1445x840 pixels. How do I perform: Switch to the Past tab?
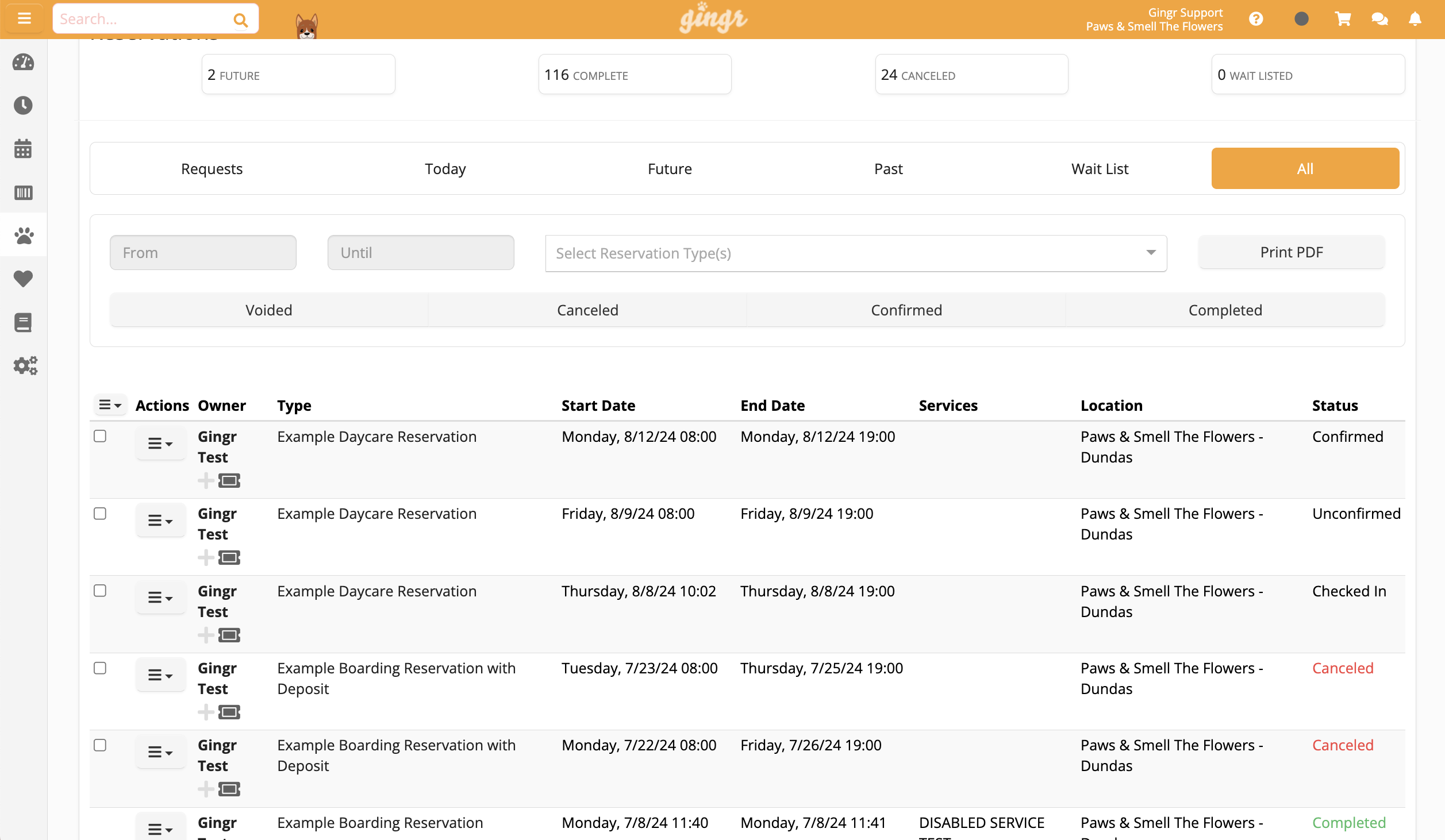888,168
